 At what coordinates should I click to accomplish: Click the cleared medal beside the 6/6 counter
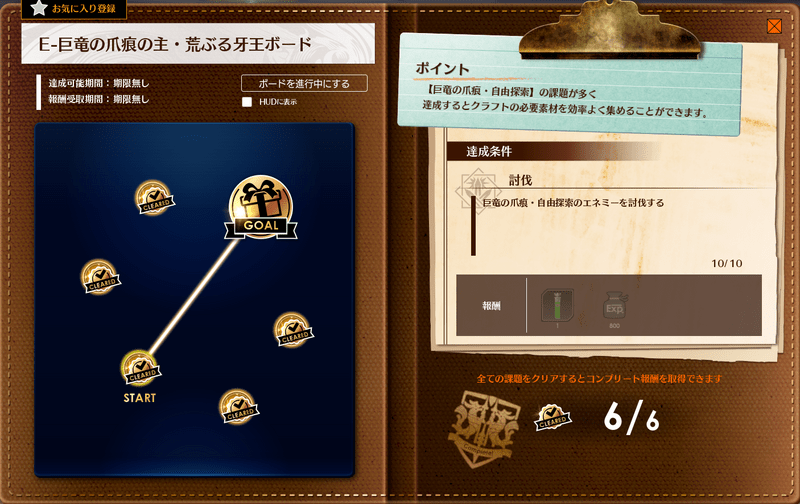pos(552,418)
